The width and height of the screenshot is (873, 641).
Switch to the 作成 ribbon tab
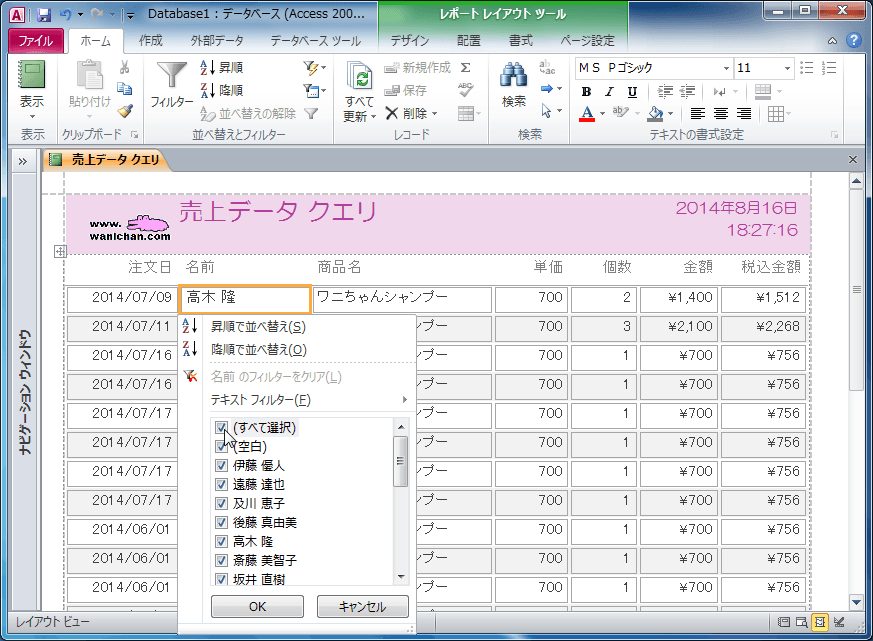150,41
